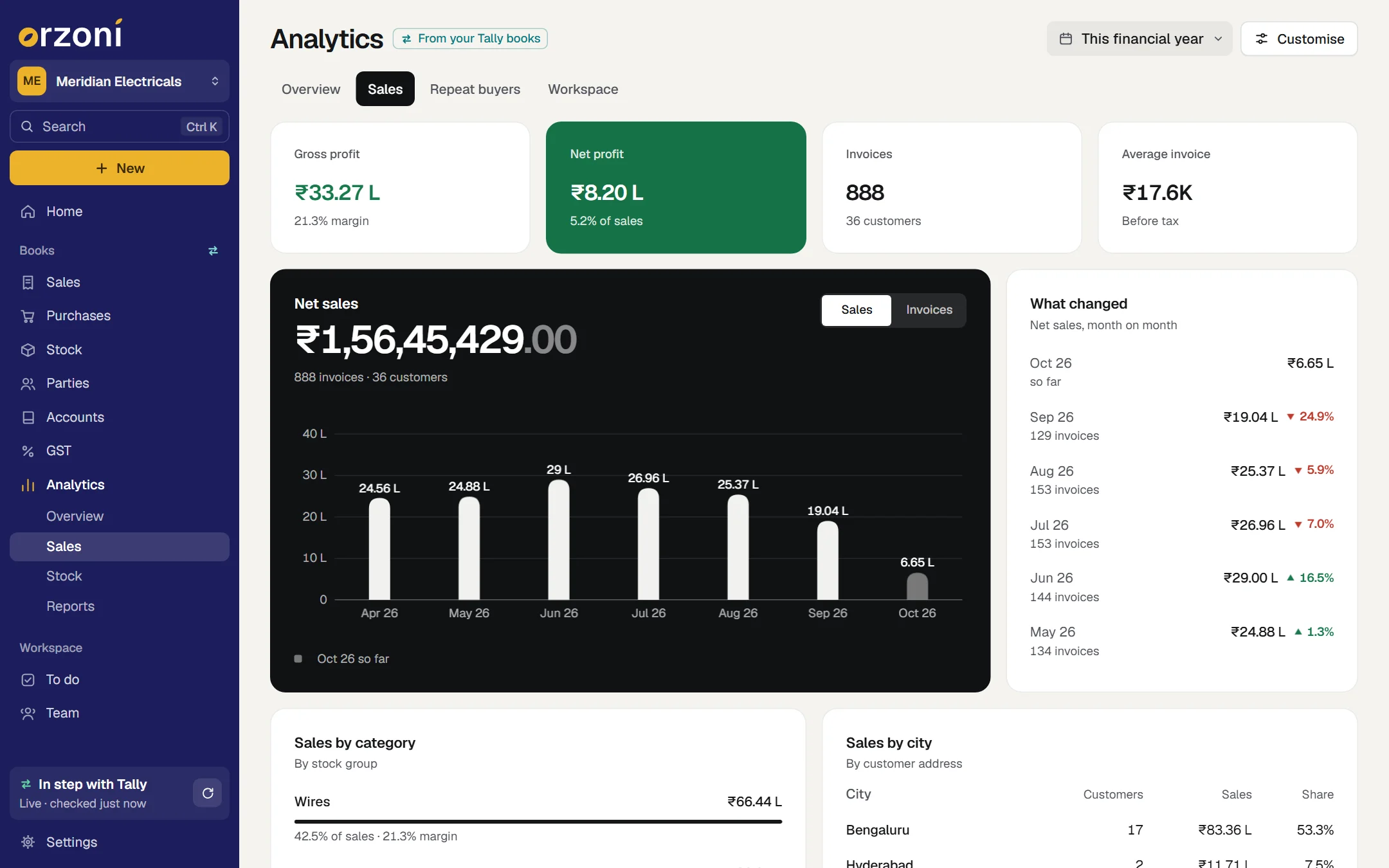This screenshot has height=868, width=1389.
Task: Click the Customise sliders icon
Action: (x=1262, y=39)
